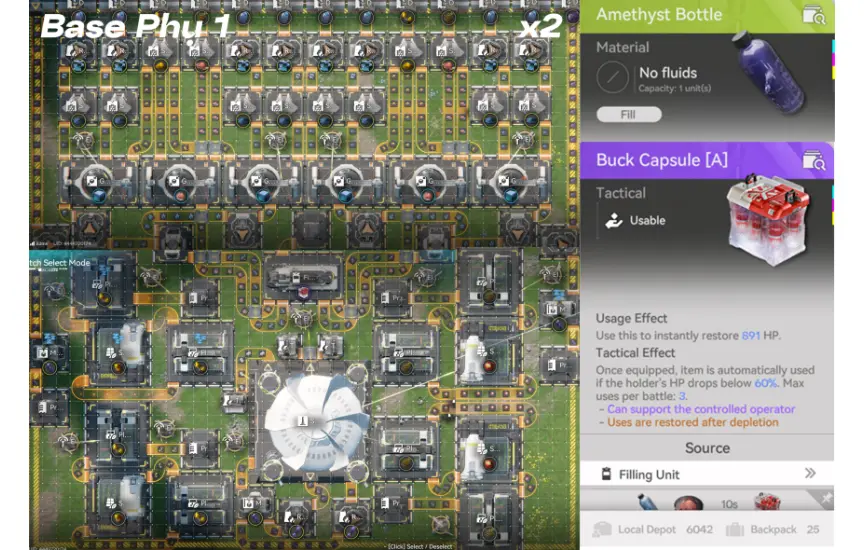Select the Source section header
865x550 pixels.
click(x=707, y=448)
